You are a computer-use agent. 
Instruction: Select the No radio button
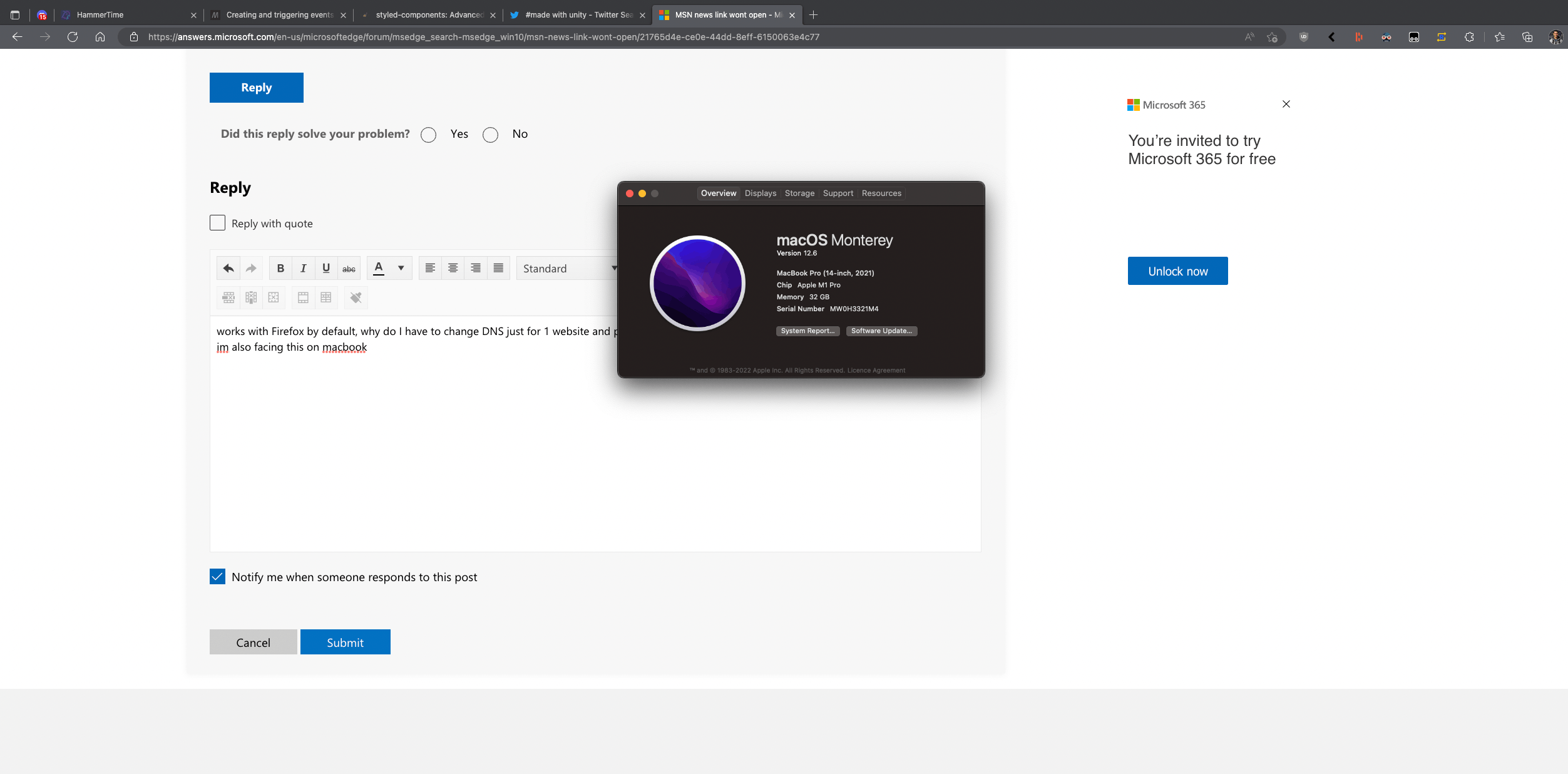pos(490,135)
